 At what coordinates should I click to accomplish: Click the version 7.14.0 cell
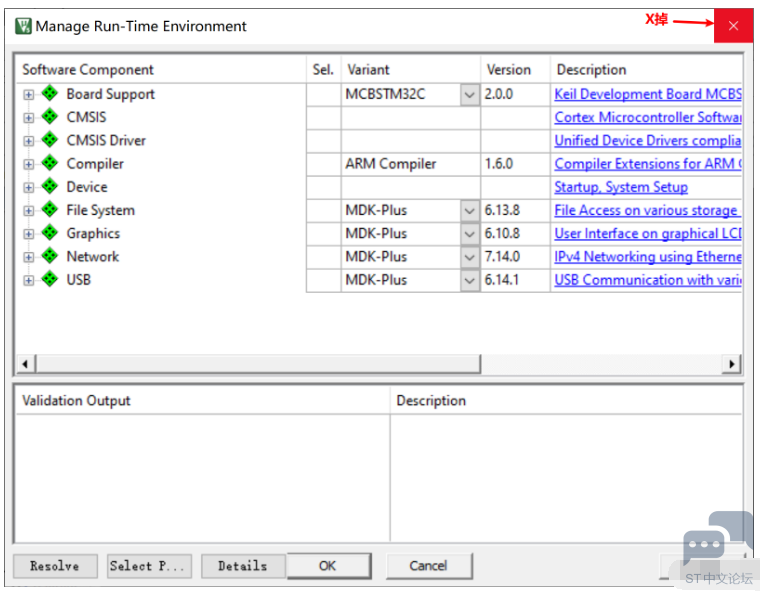(515, 257)
